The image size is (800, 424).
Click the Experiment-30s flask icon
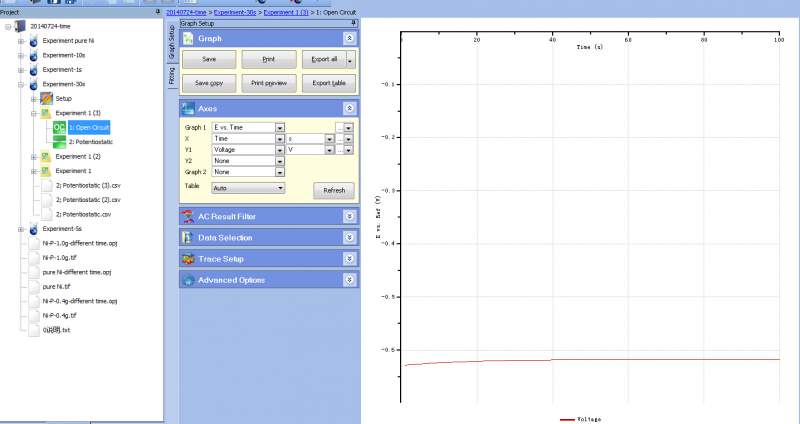(34, 84)
